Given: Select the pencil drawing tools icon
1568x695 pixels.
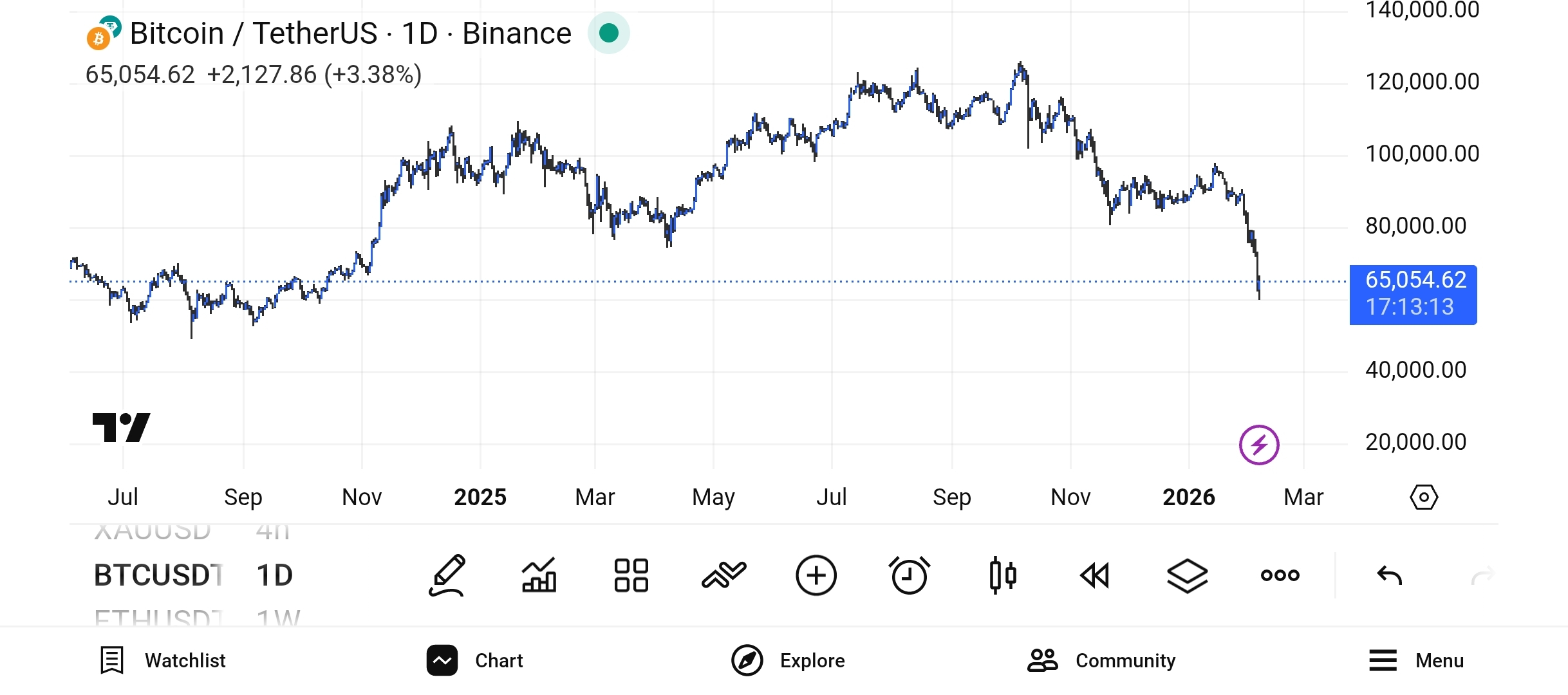Looking at the screenshot, I should (447, 575).
